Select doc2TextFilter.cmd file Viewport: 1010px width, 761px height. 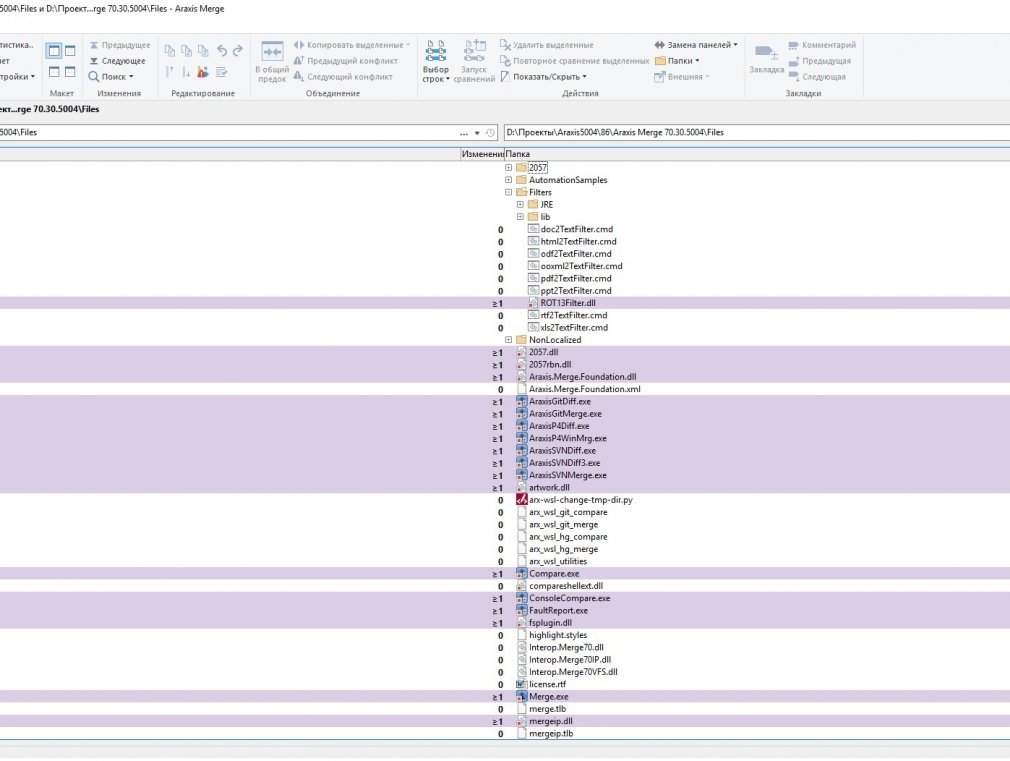pos(576,229)
